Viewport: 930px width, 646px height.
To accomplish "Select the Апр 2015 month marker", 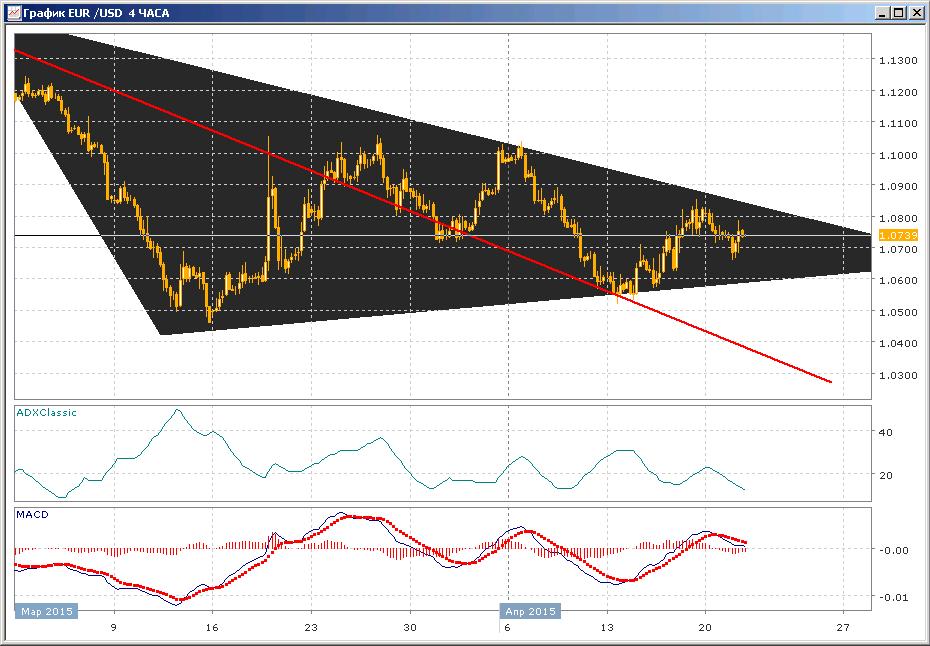I will pos(531,611).
